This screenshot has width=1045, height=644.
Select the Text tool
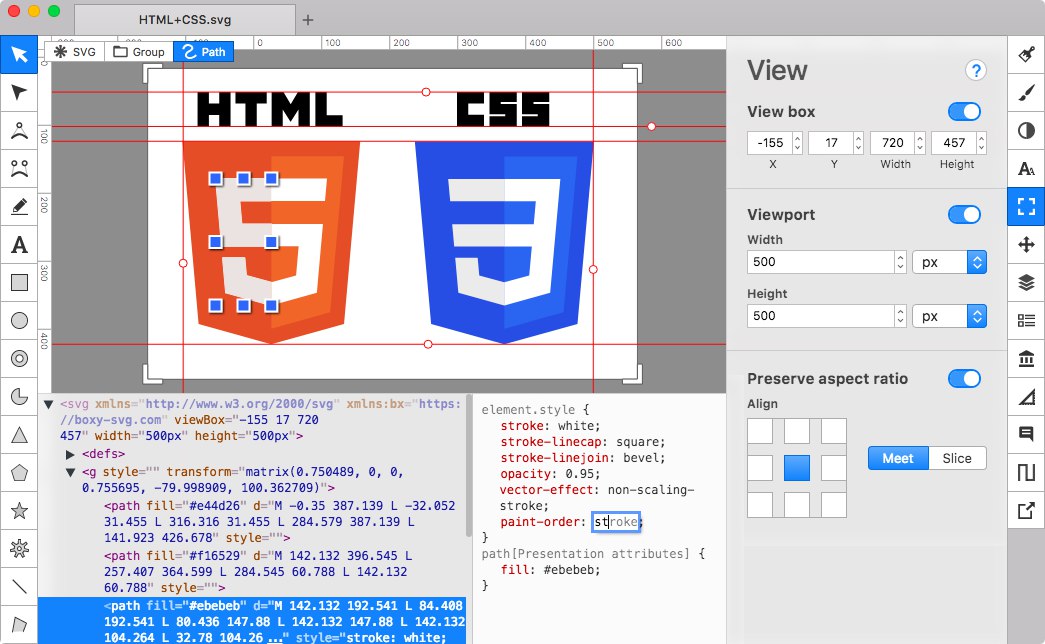(19, 245)
